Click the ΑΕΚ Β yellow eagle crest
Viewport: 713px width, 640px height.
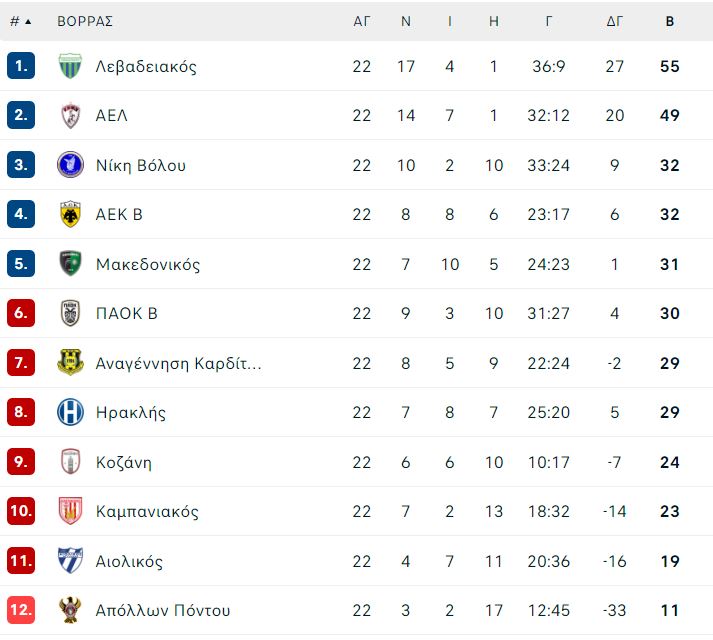click(x=70, y=214)
